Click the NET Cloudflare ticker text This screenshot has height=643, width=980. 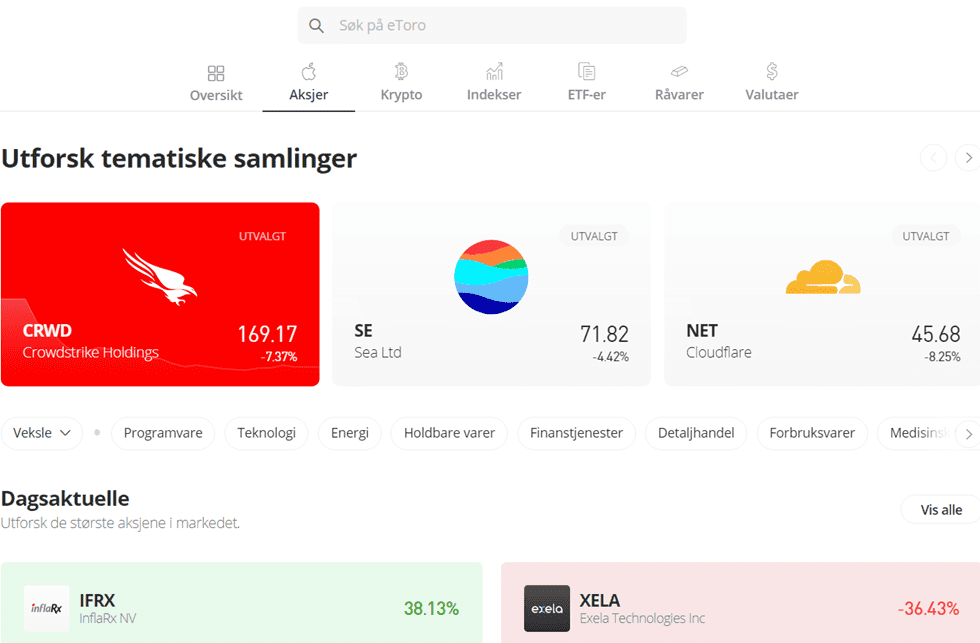click(x=702, y=331)
